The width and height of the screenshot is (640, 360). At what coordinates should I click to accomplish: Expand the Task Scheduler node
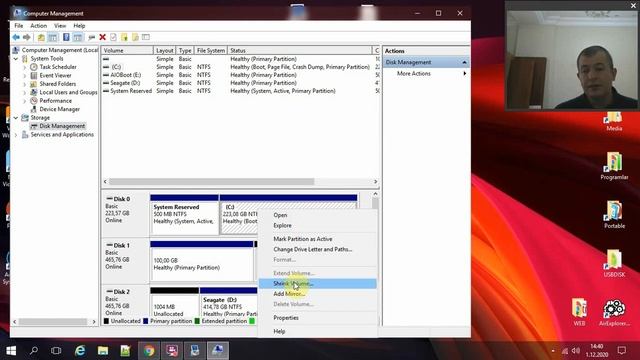pos(24,67)
